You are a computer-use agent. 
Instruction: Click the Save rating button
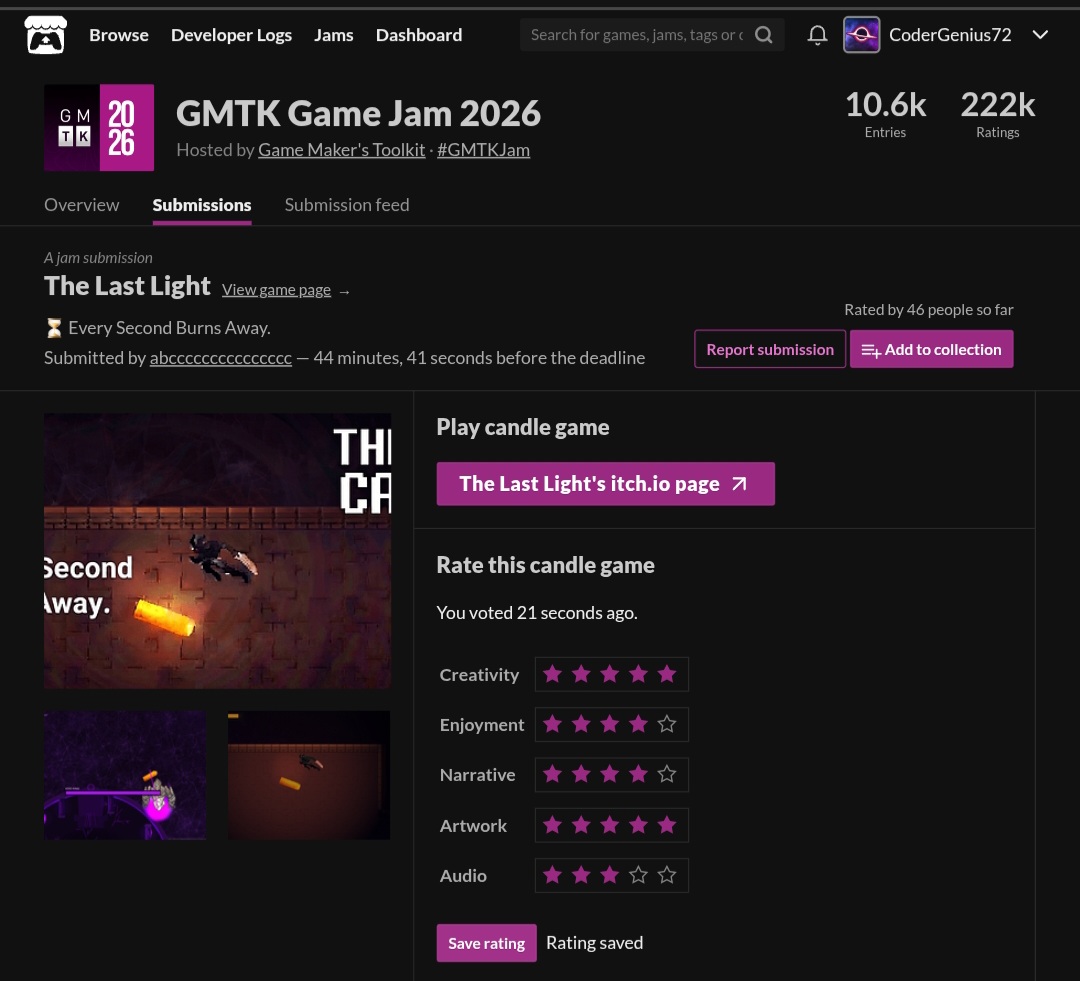coord(486,942)
